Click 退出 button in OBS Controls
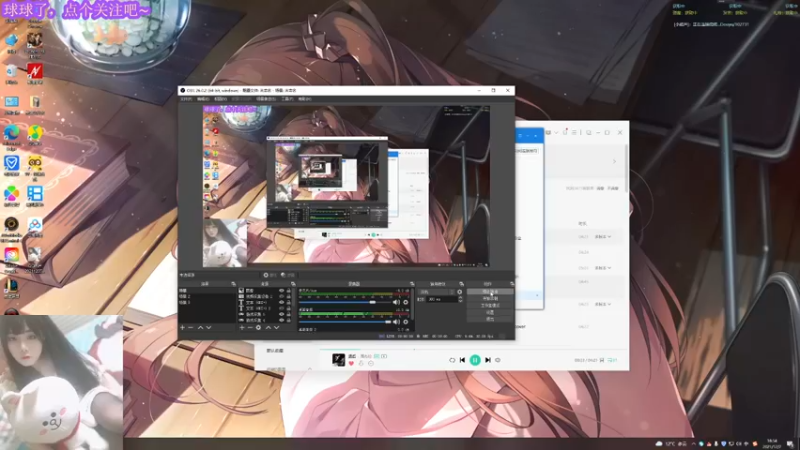This screenshot has height=450, width=800. pos(490,319)
